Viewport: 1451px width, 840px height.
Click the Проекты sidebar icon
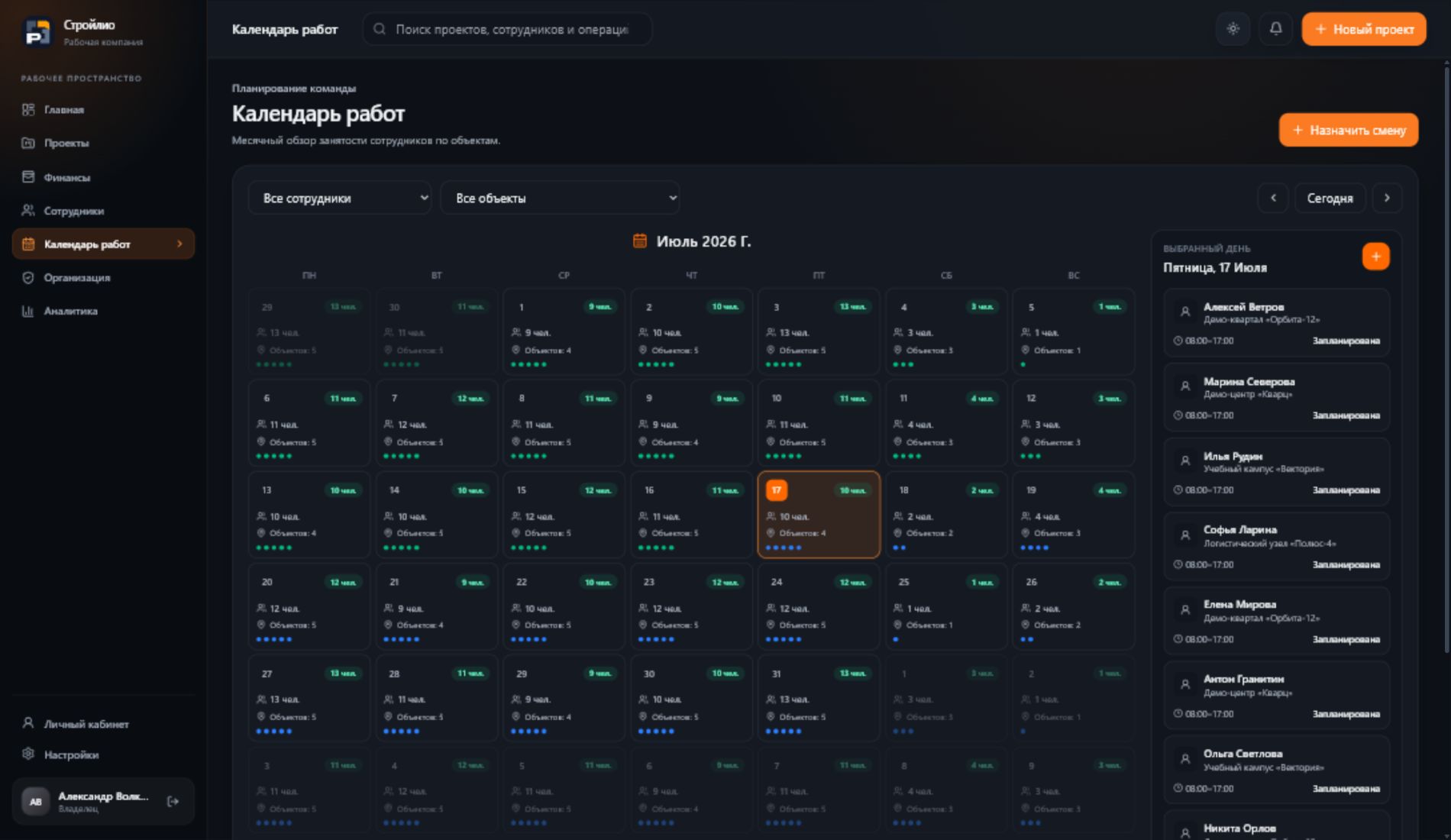click(28, 143)
